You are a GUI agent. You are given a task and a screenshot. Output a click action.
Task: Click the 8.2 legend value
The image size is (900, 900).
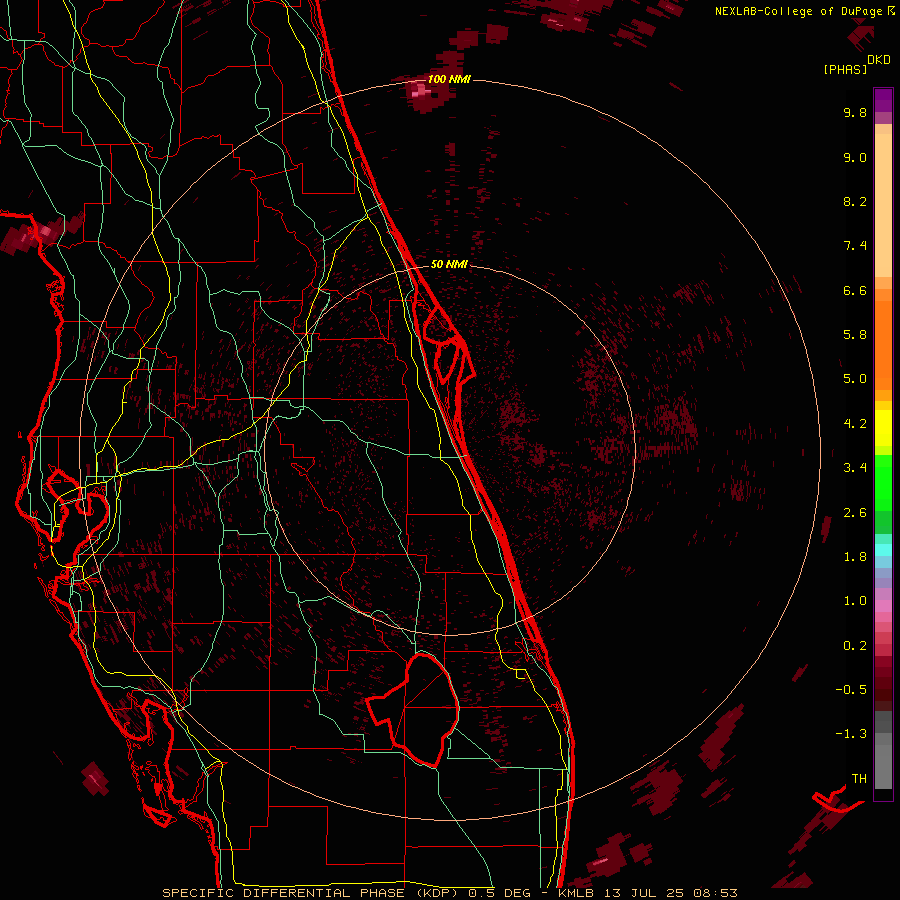(x=855, y=201)
